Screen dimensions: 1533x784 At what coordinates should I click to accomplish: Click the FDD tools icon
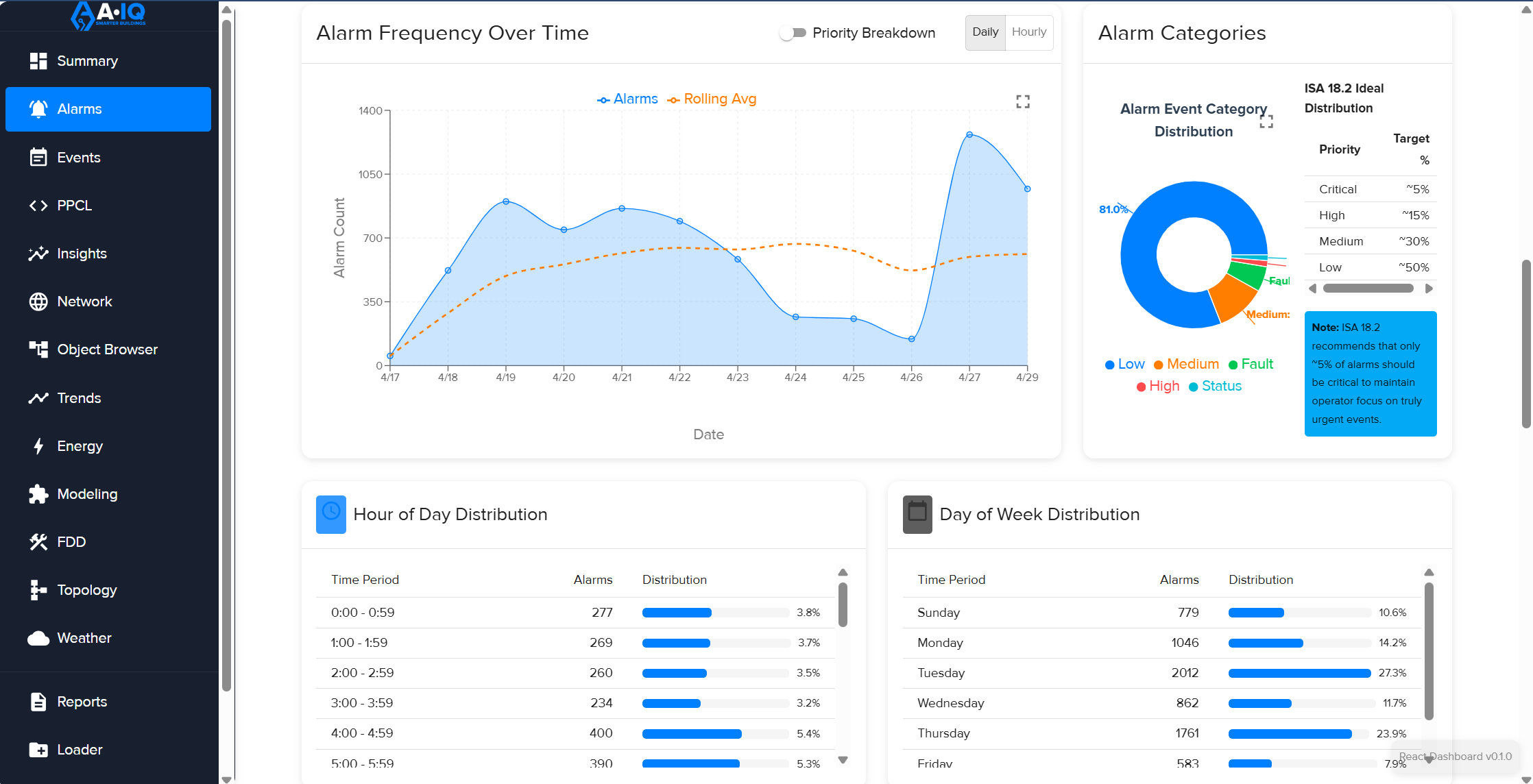coord(38,542)
